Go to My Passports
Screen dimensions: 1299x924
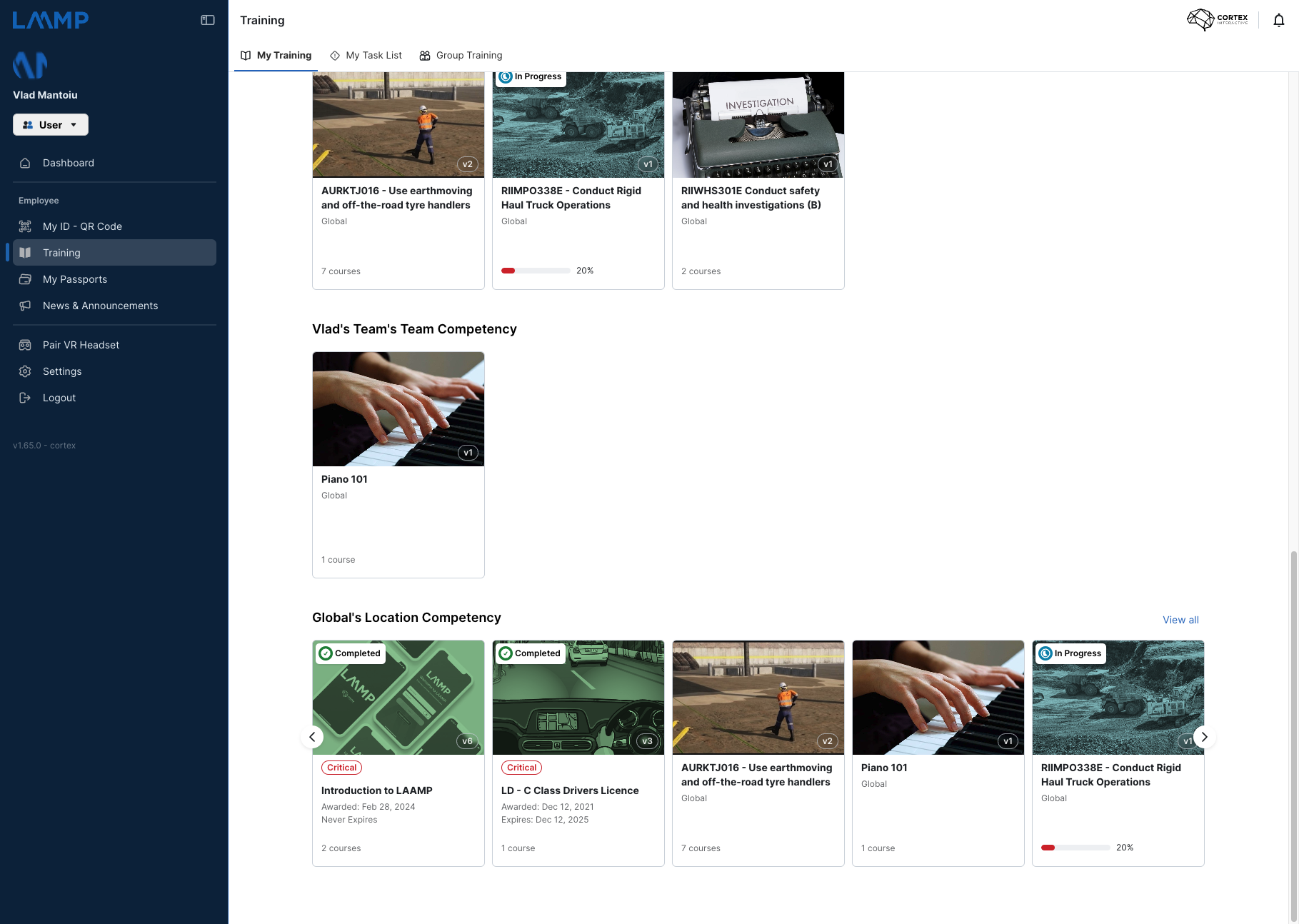[x=114, y=279]
